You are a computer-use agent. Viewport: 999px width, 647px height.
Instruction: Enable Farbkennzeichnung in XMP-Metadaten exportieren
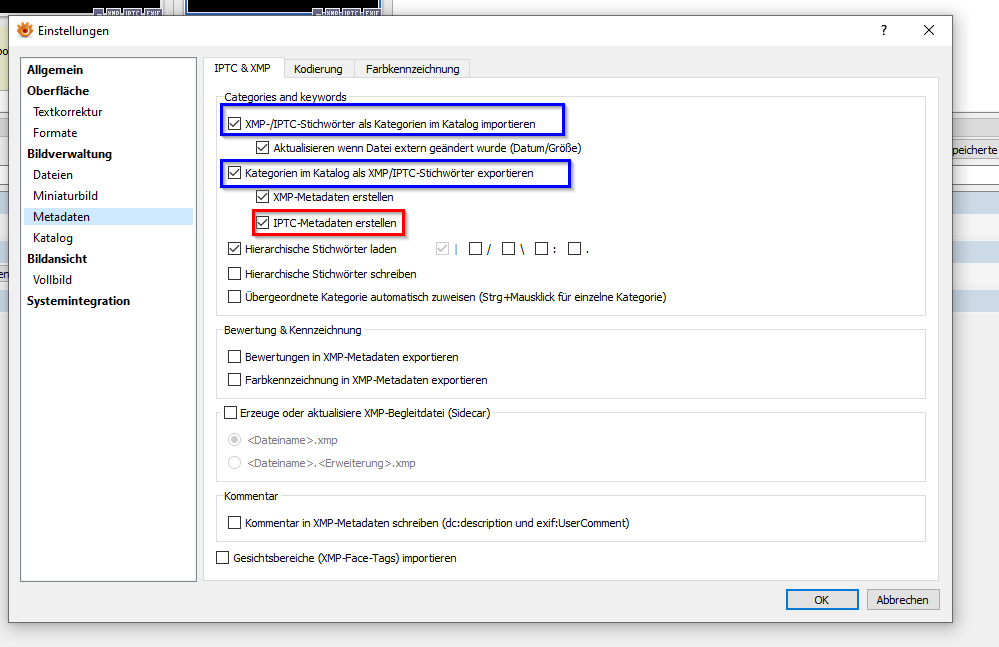(234, 380)
